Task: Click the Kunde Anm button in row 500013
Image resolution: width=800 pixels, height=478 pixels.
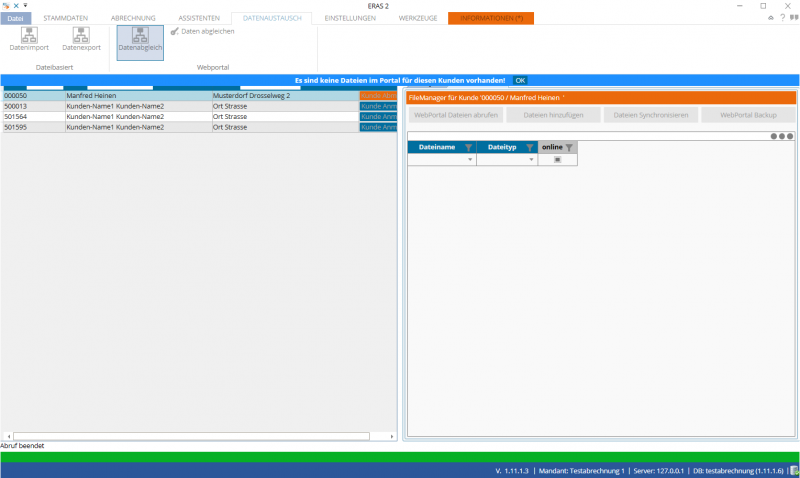Action: tap(378, 106)
